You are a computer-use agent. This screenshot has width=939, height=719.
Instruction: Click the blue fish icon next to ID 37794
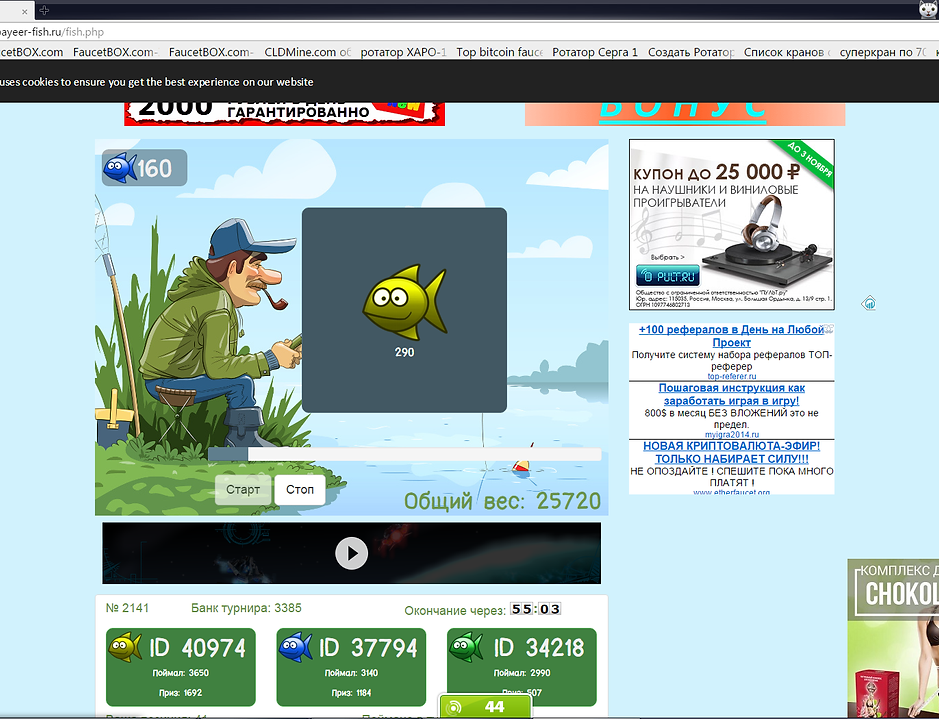(x=296, y=647)
